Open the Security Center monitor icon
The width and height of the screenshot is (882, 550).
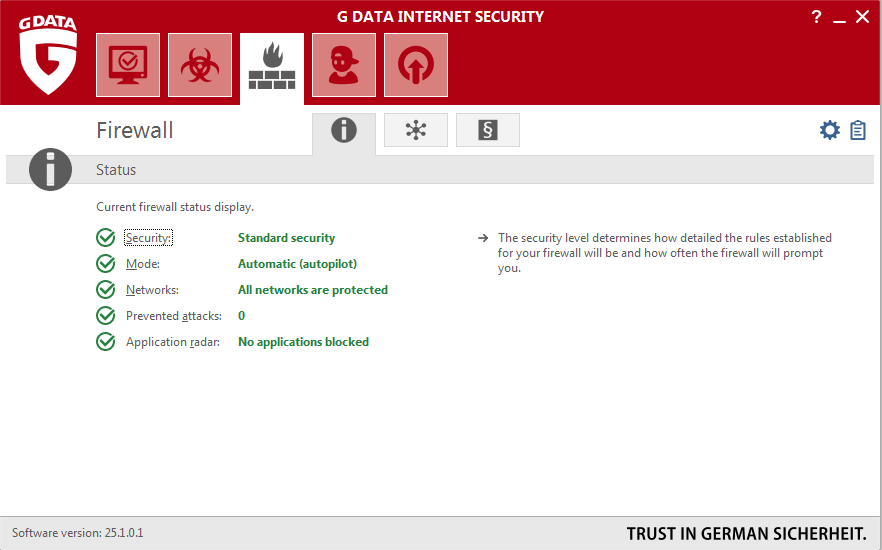point(128,65)
